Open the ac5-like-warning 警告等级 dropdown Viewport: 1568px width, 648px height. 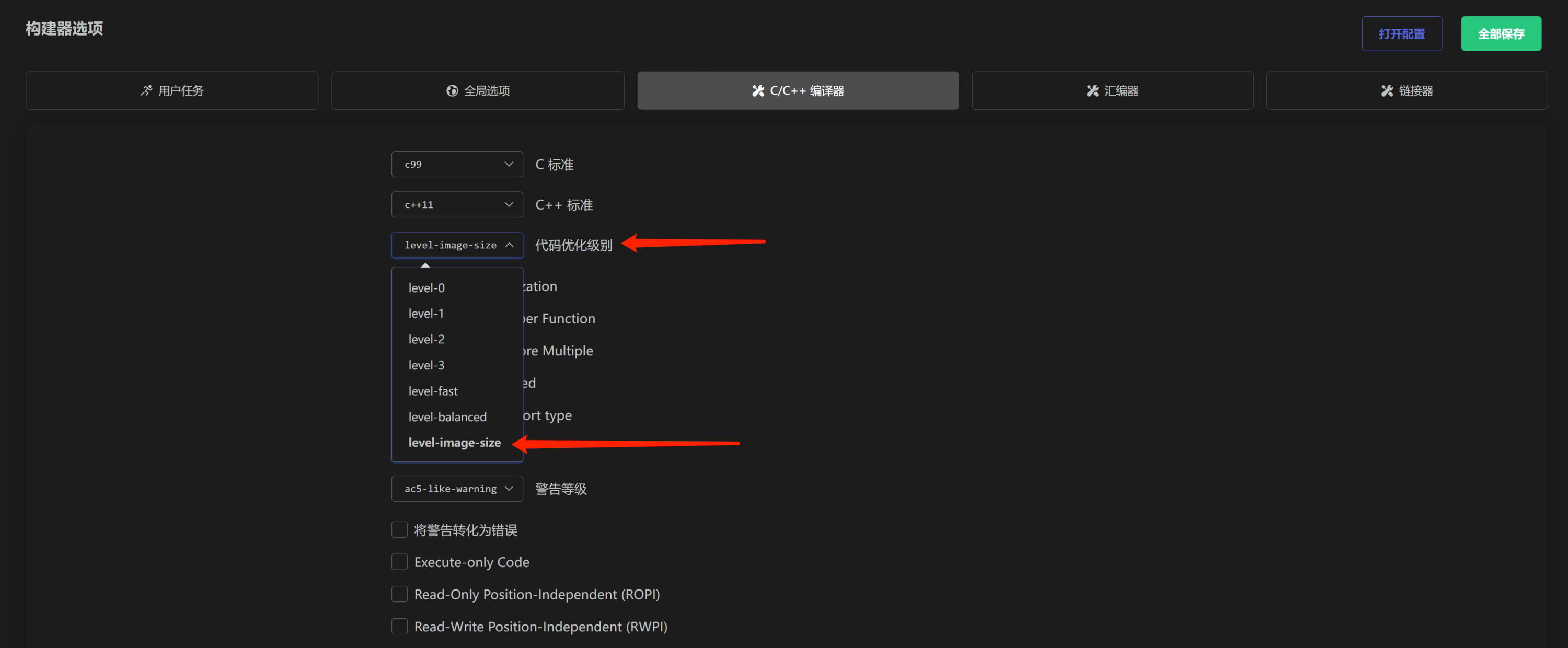(x=456, y=489)
